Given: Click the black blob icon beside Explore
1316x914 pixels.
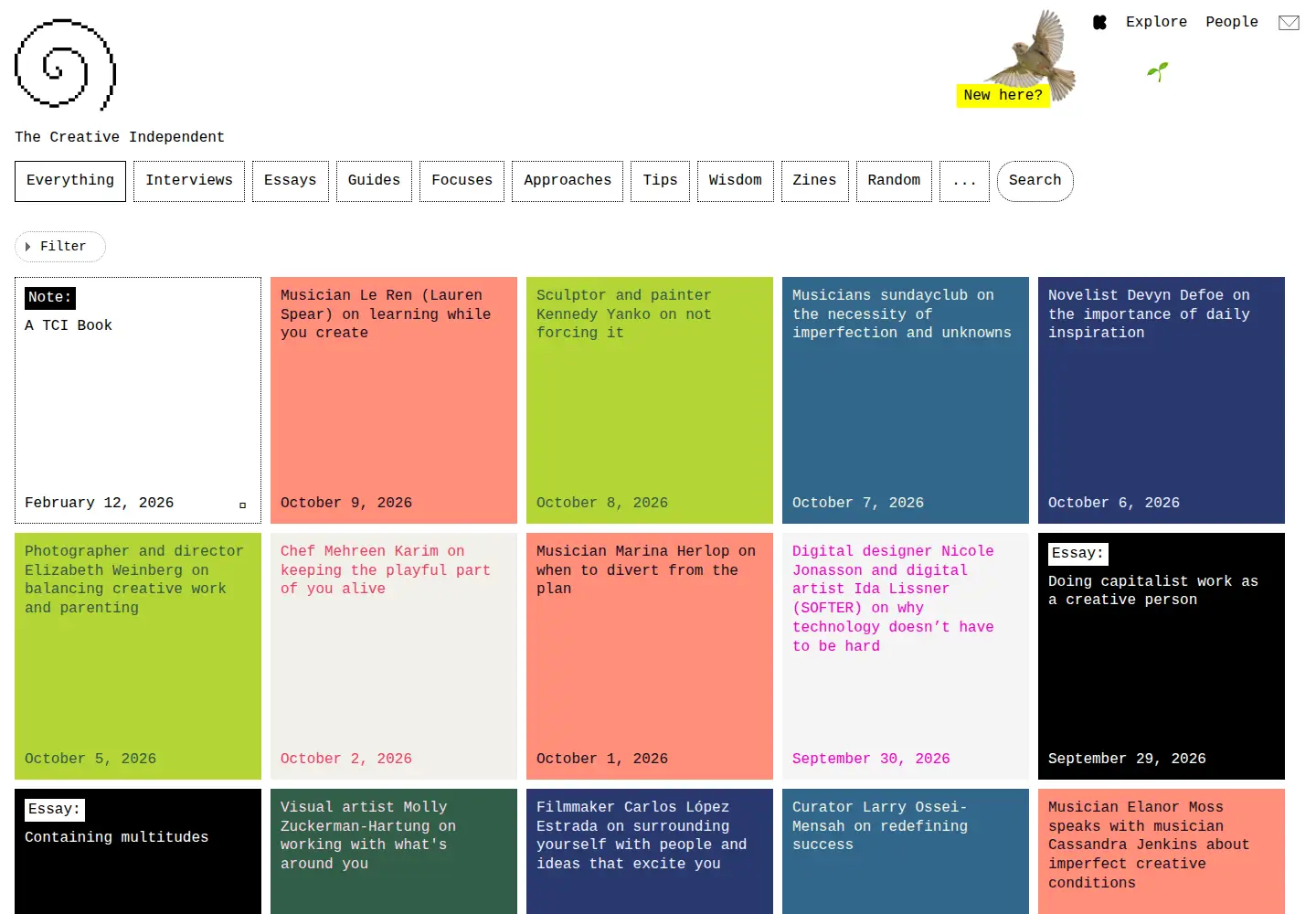Looking at the screenshot, I should click(1100, 22).
